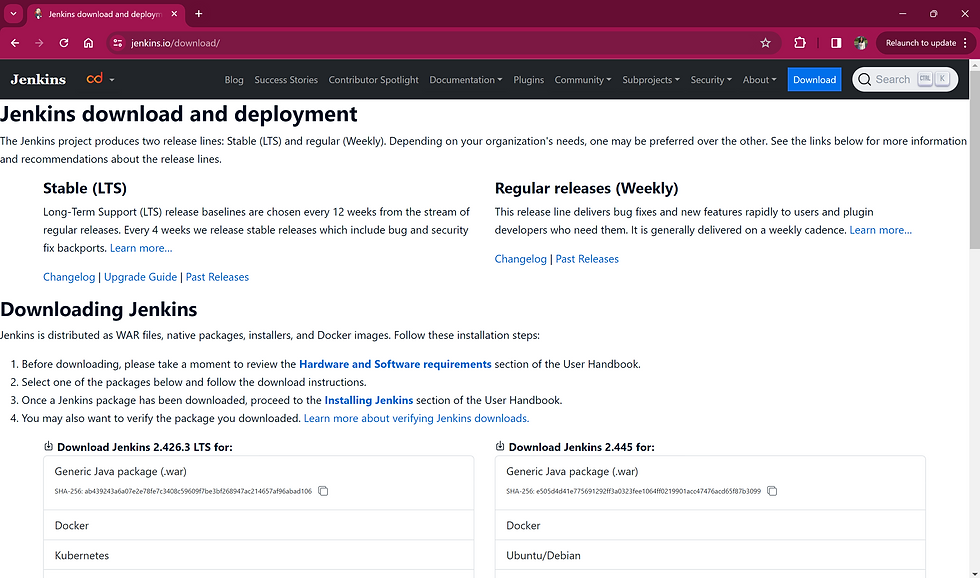Click the Stable (LTS) heading
The image size is (980, 578).
85,188
